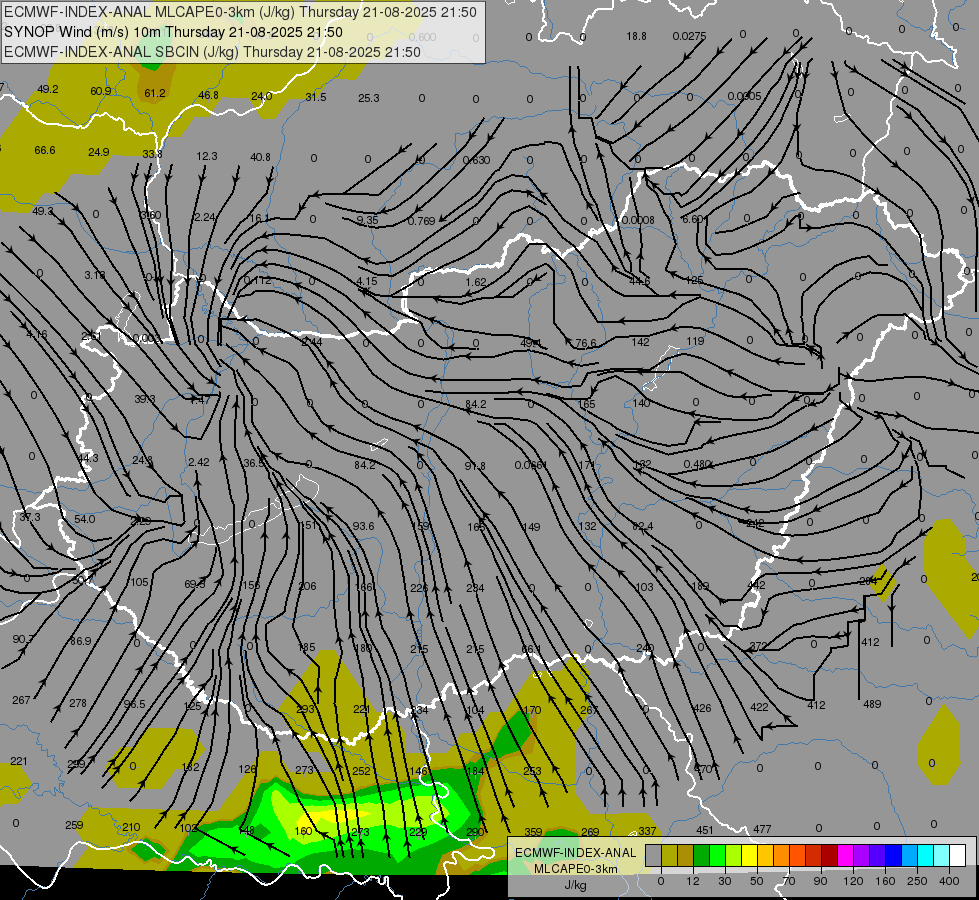Screen dimensions: 979x900
Task: Click the legend tick label 30
Action: click(x=724, y=881)
